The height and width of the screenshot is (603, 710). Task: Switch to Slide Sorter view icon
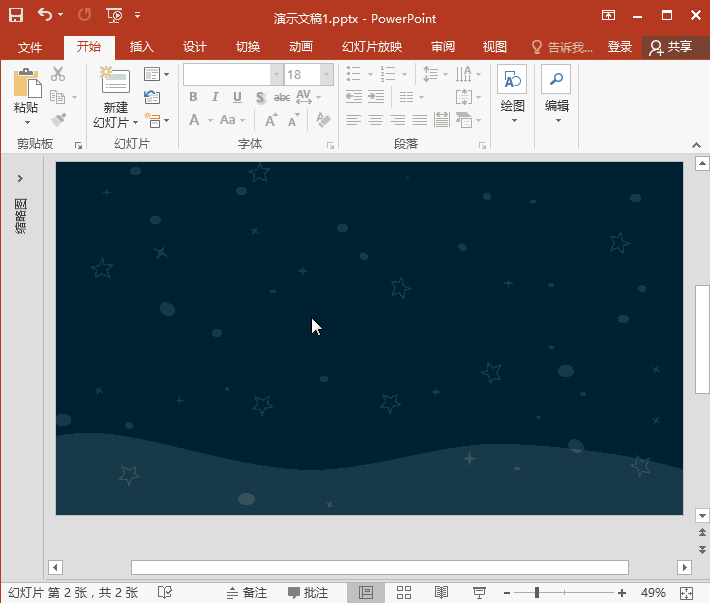403,593
